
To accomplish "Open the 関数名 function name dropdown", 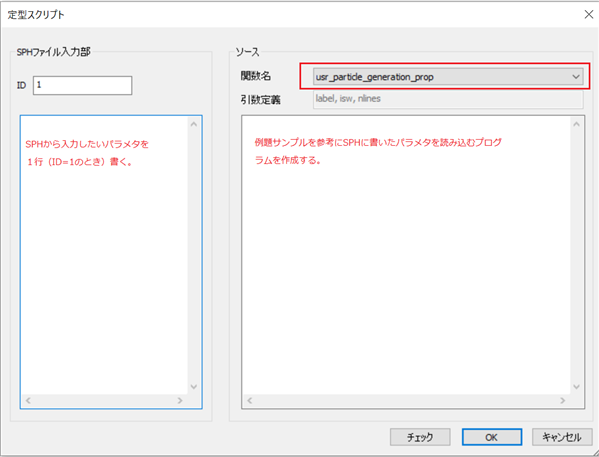I will coord(448,77).
